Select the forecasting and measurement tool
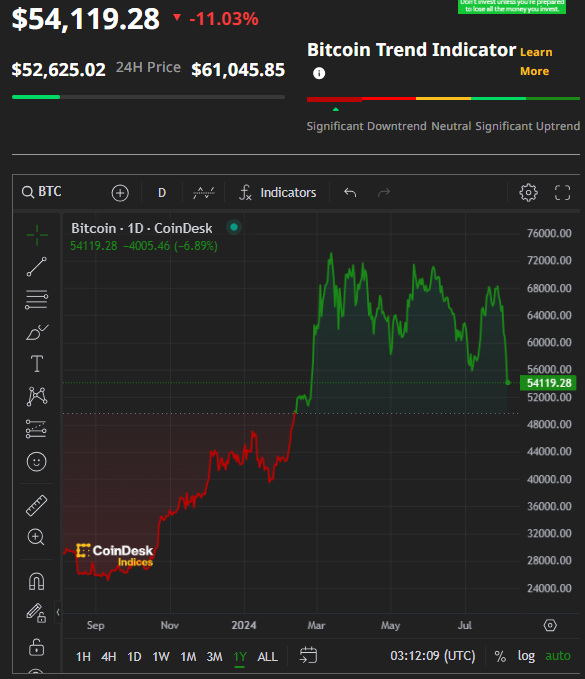Image resolution: width=585 pixels, height=679 pixels. tap(36, 429)
